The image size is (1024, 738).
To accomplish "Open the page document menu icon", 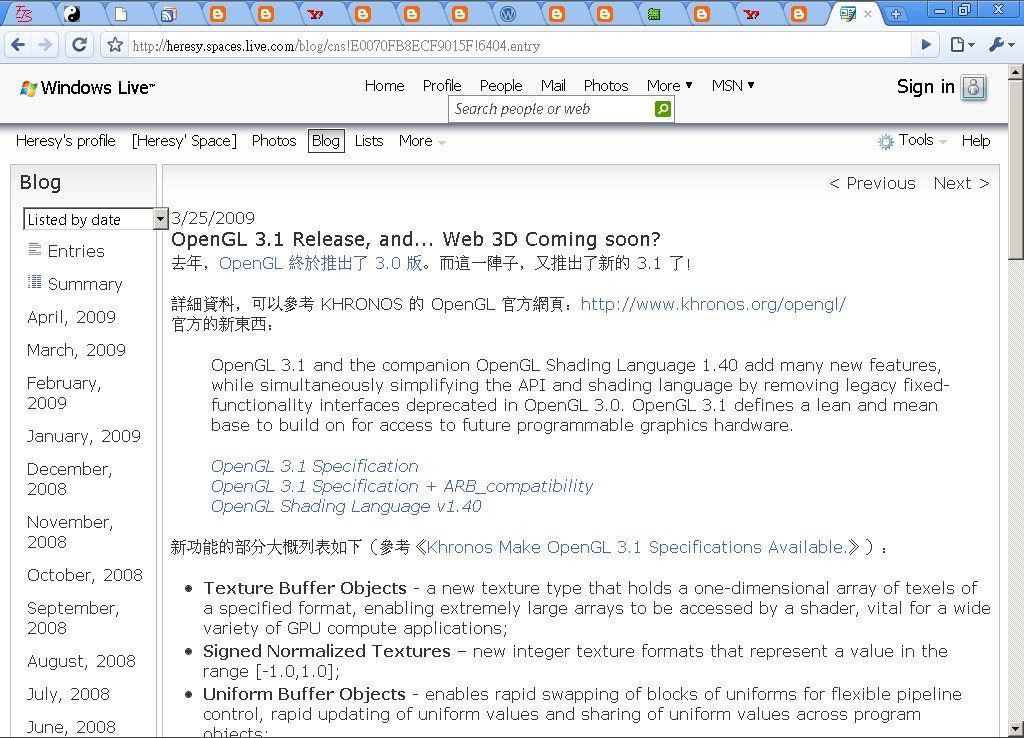I will coord(963,44).
